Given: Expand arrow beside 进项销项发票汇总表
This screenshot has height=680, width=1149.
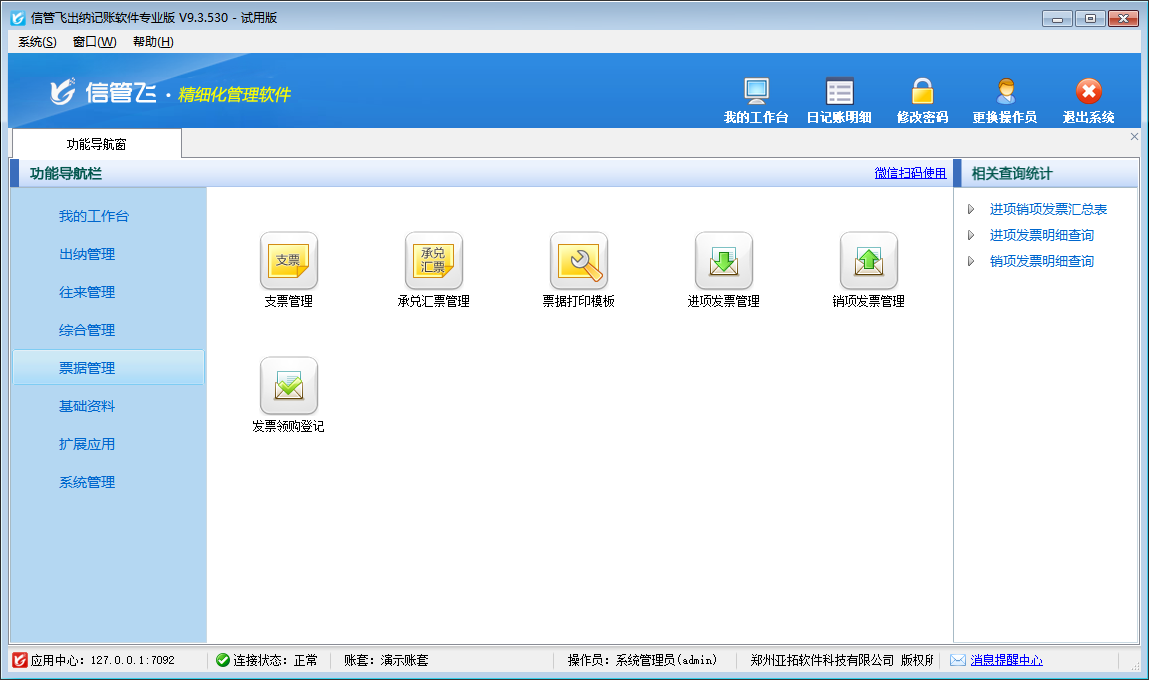Looking at the screenshot, I should pos(970,209).
